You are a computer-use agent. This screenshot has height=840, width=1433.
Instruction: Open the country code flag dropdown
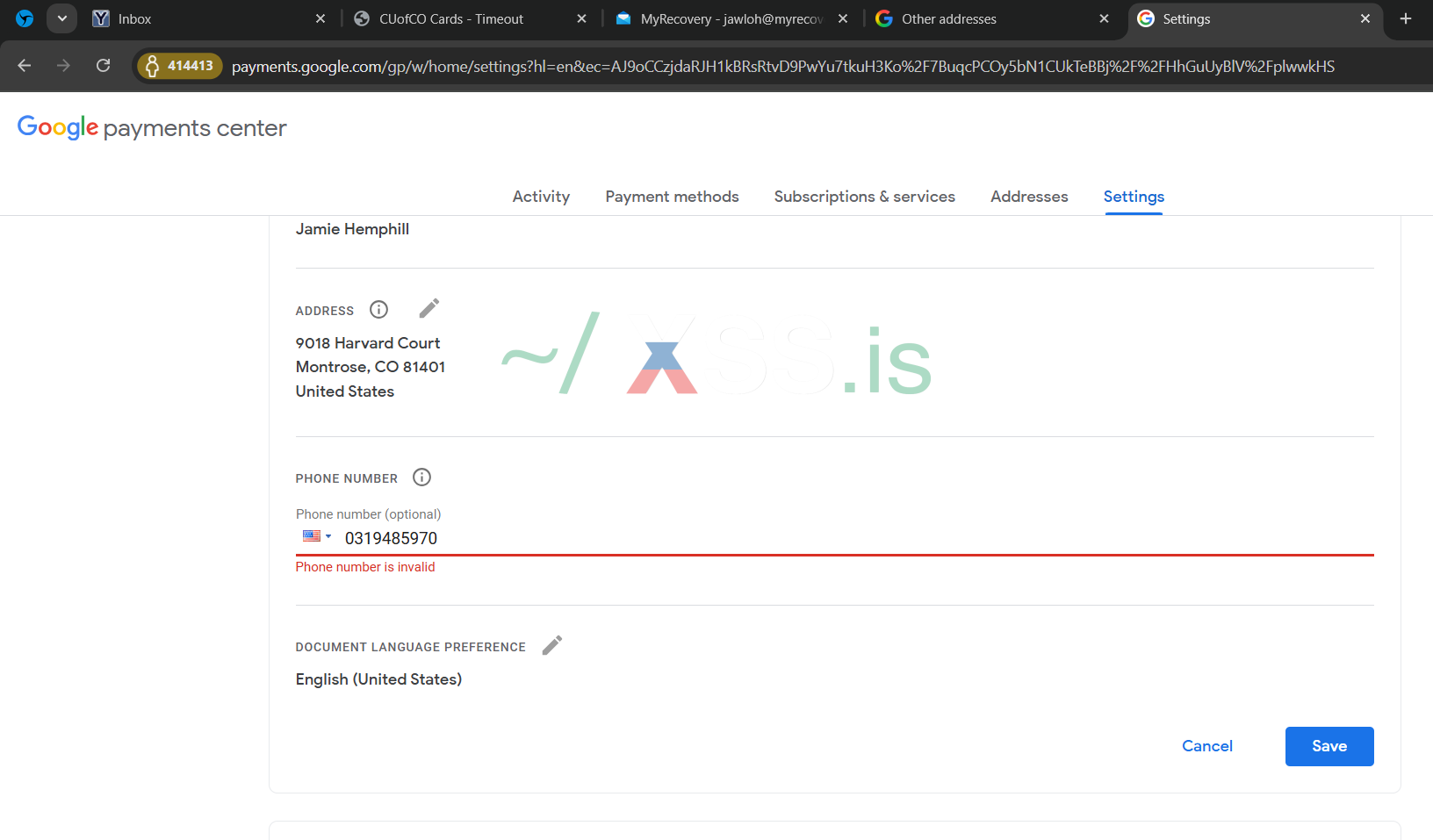click(317, 536)
